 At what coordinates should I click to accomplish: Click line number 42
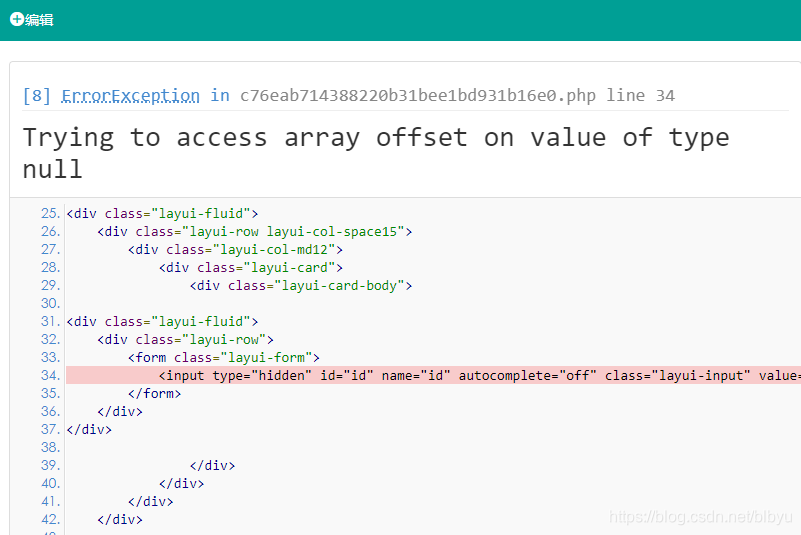(x=51, y=519)
